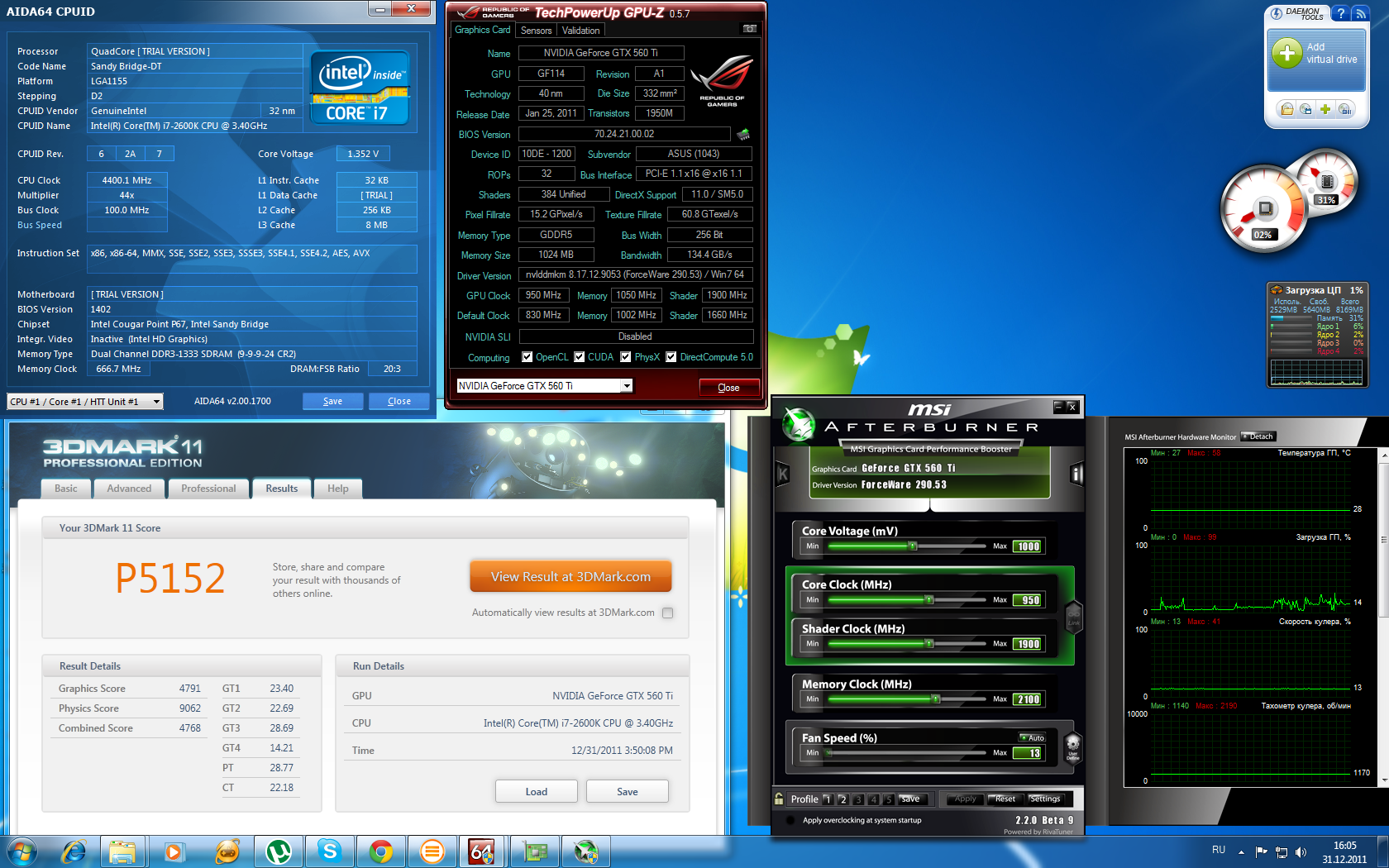1389x868 pixels.
Task: Open Google Chrome from the taskbar
Action: pyautogui.click(x=381, y=851)
